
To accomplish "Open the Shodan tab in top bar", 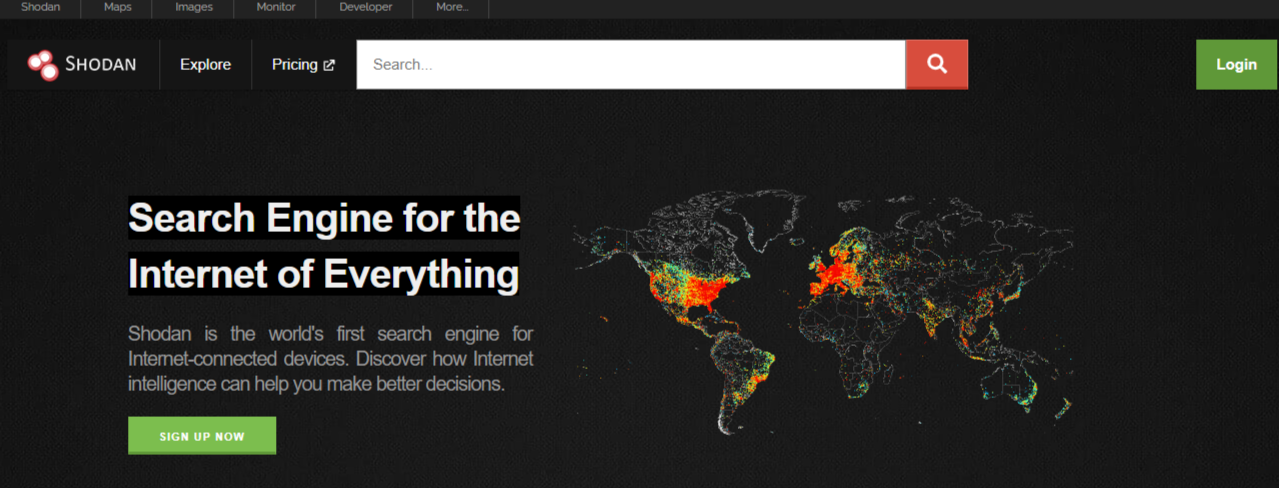I will 40,7.
